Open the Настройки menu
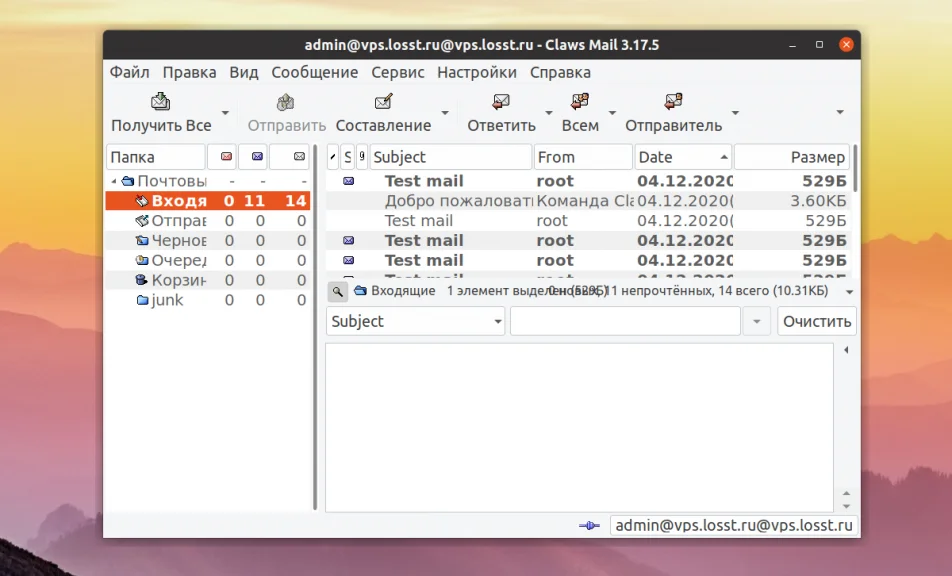The height and width of the screenshot is (576, 952). (x=477, y=72)
